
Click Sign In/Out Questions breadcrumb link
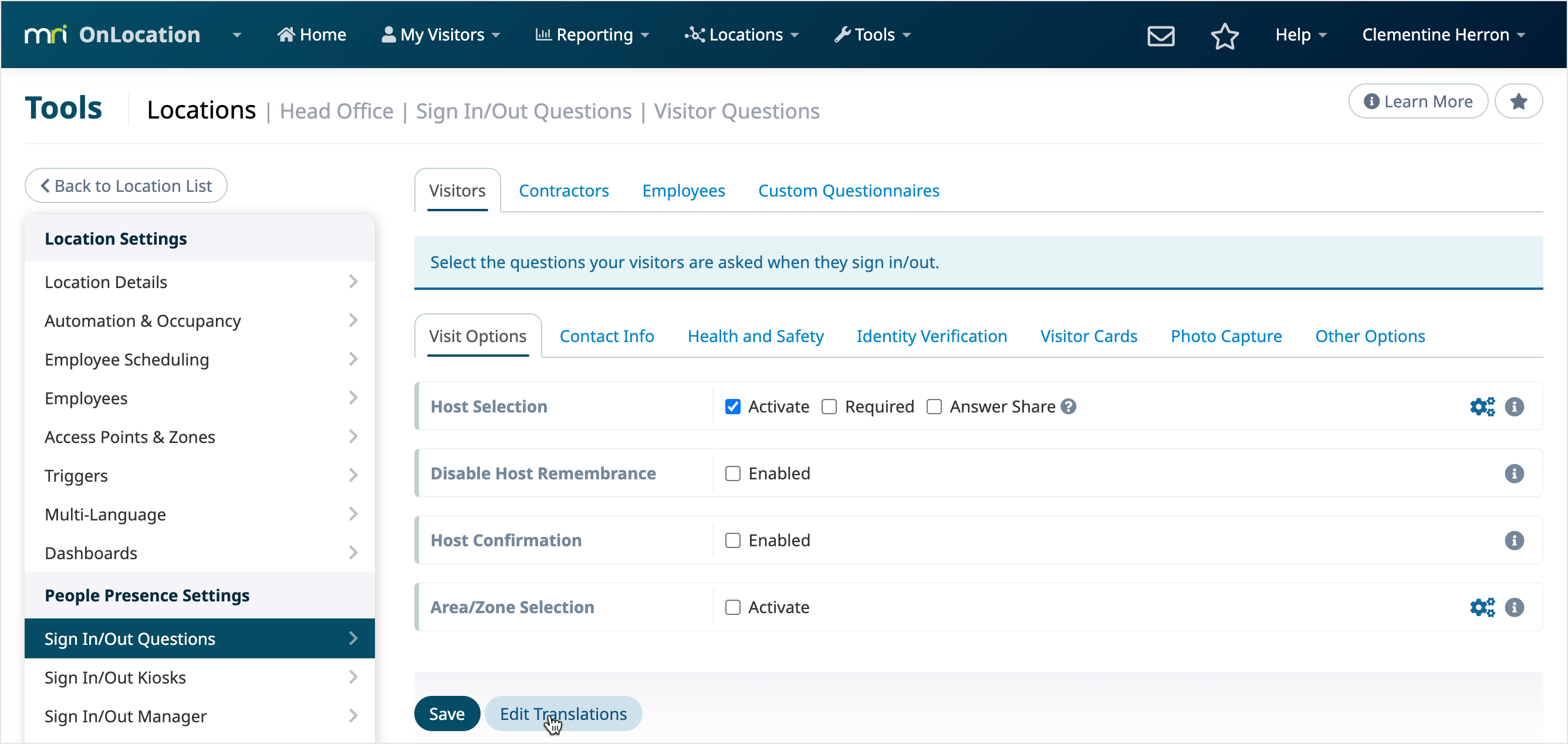[523, 111]
